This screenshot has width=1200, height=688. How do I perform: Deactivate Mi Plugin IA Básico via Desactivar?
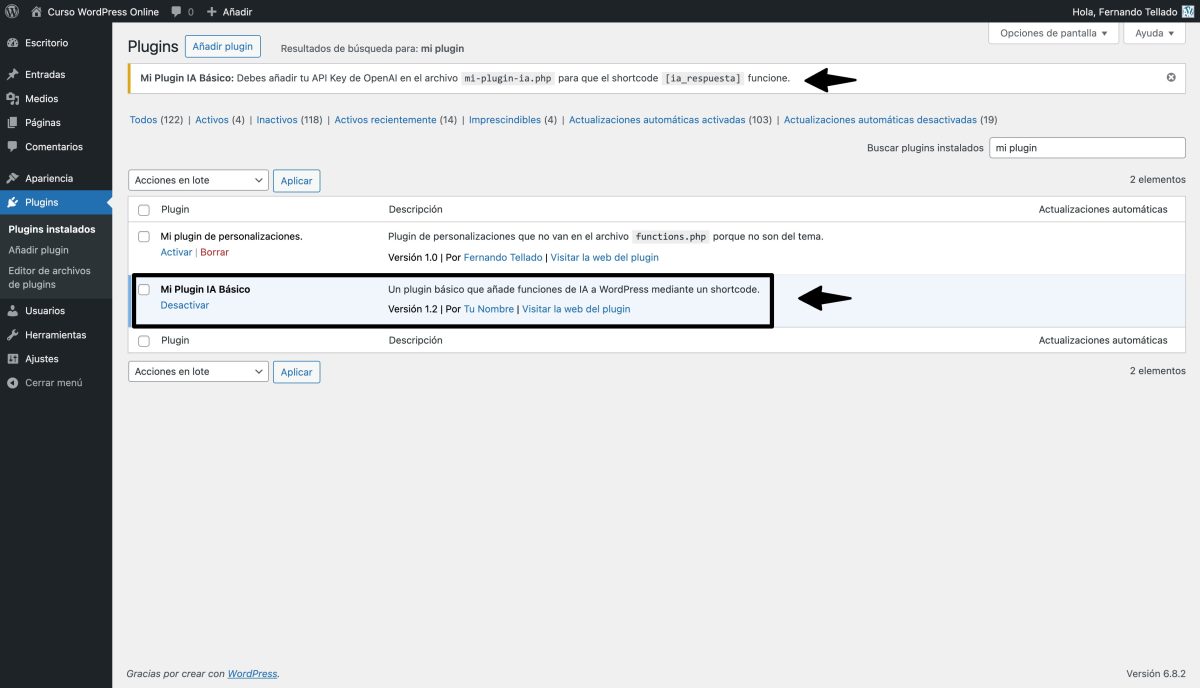184,305
